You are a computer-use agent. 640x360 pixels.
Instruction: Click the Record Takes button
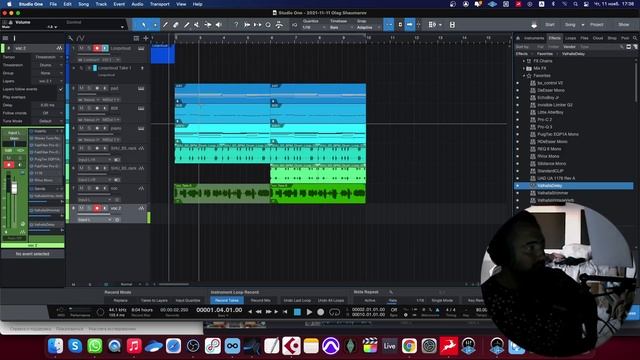point(227,300)
